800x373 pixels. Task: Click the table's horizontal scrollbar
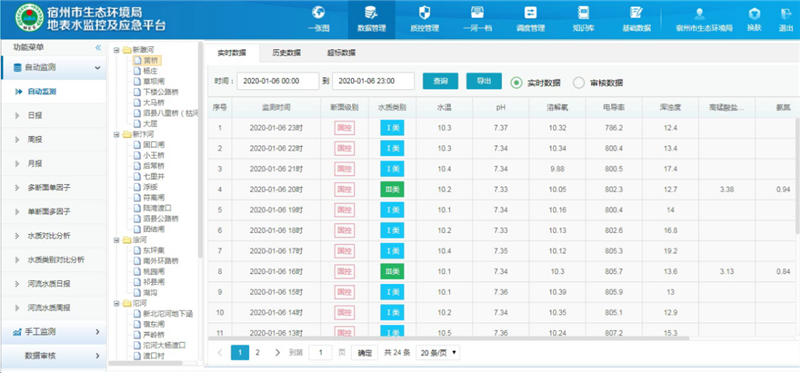[x=449, y=338]
